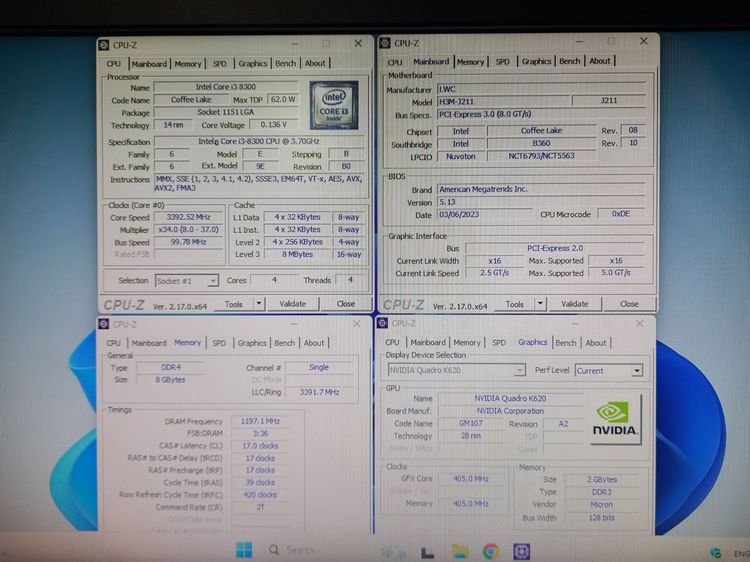Minimize the Mainboard CPU-Z window
Image resolution: width=750 pixels, height=562 pixels.
click(x=580, y=42)
